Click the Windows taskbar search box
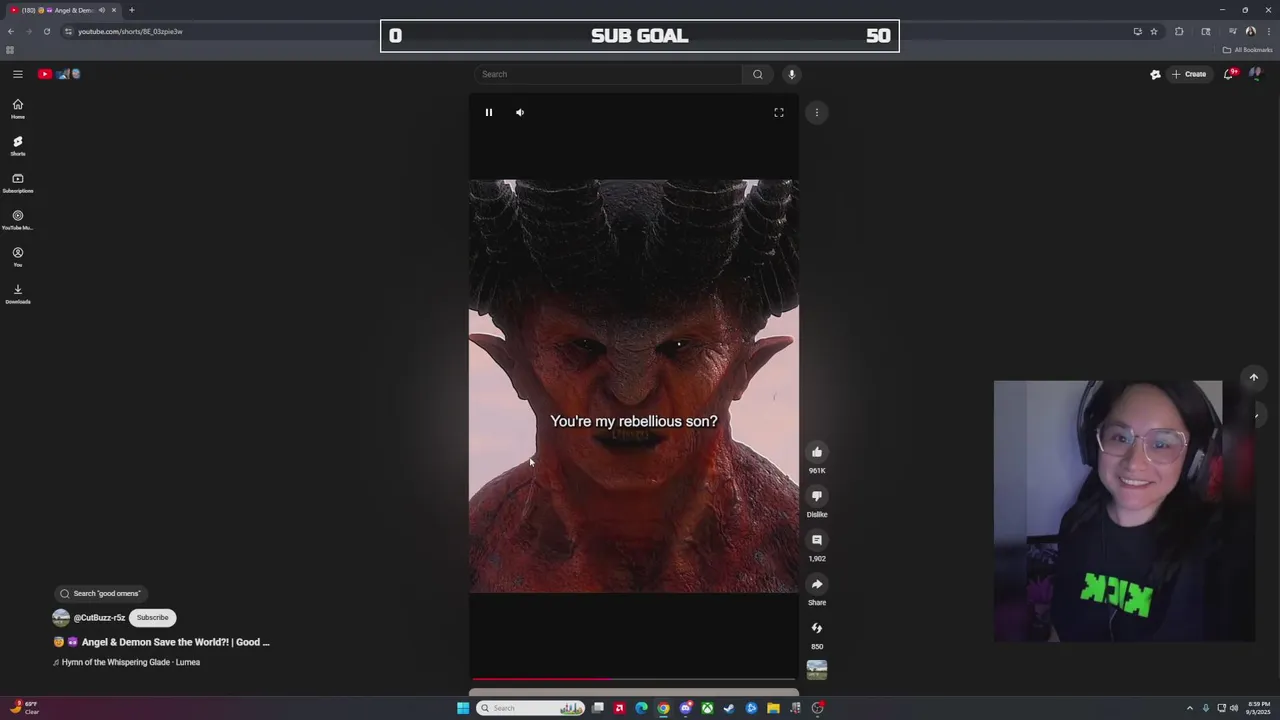This screenshot has height=720, width=1280. click(530, 708)
